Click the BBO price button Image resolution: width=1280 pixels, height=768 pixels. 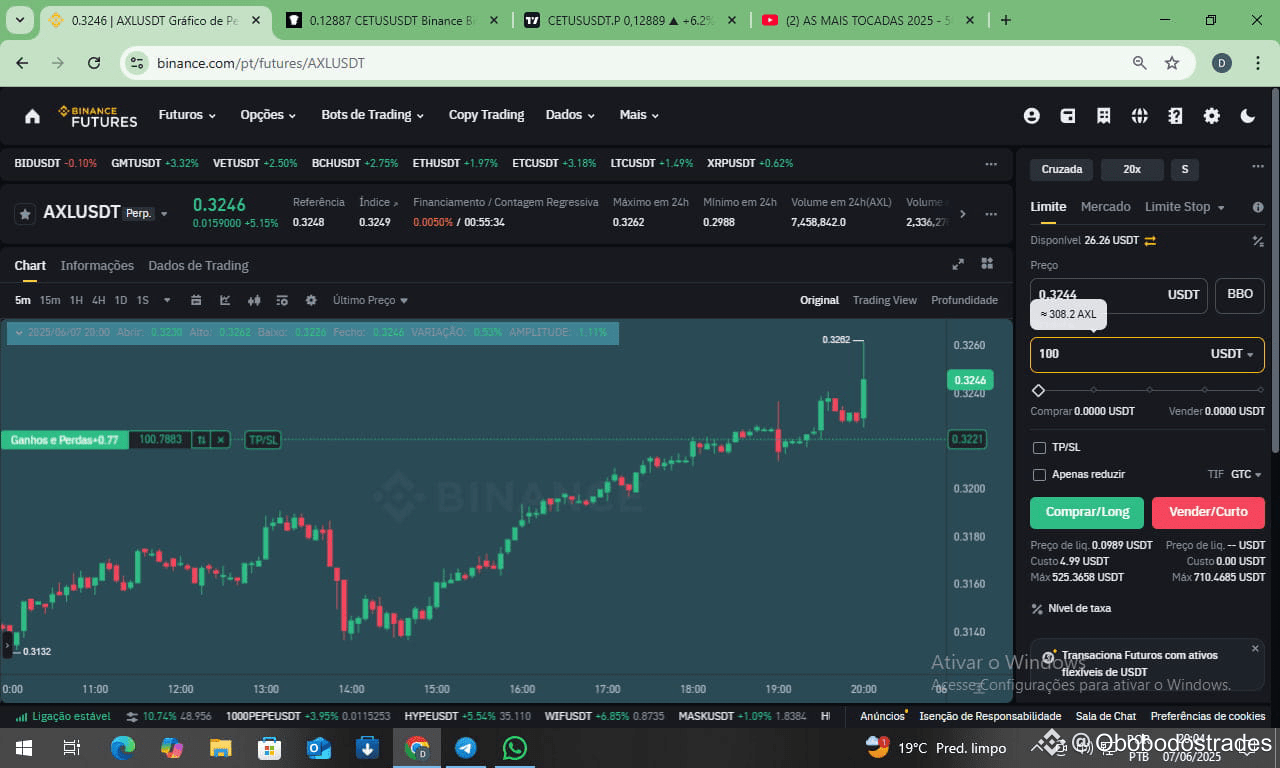(1240, 295)
